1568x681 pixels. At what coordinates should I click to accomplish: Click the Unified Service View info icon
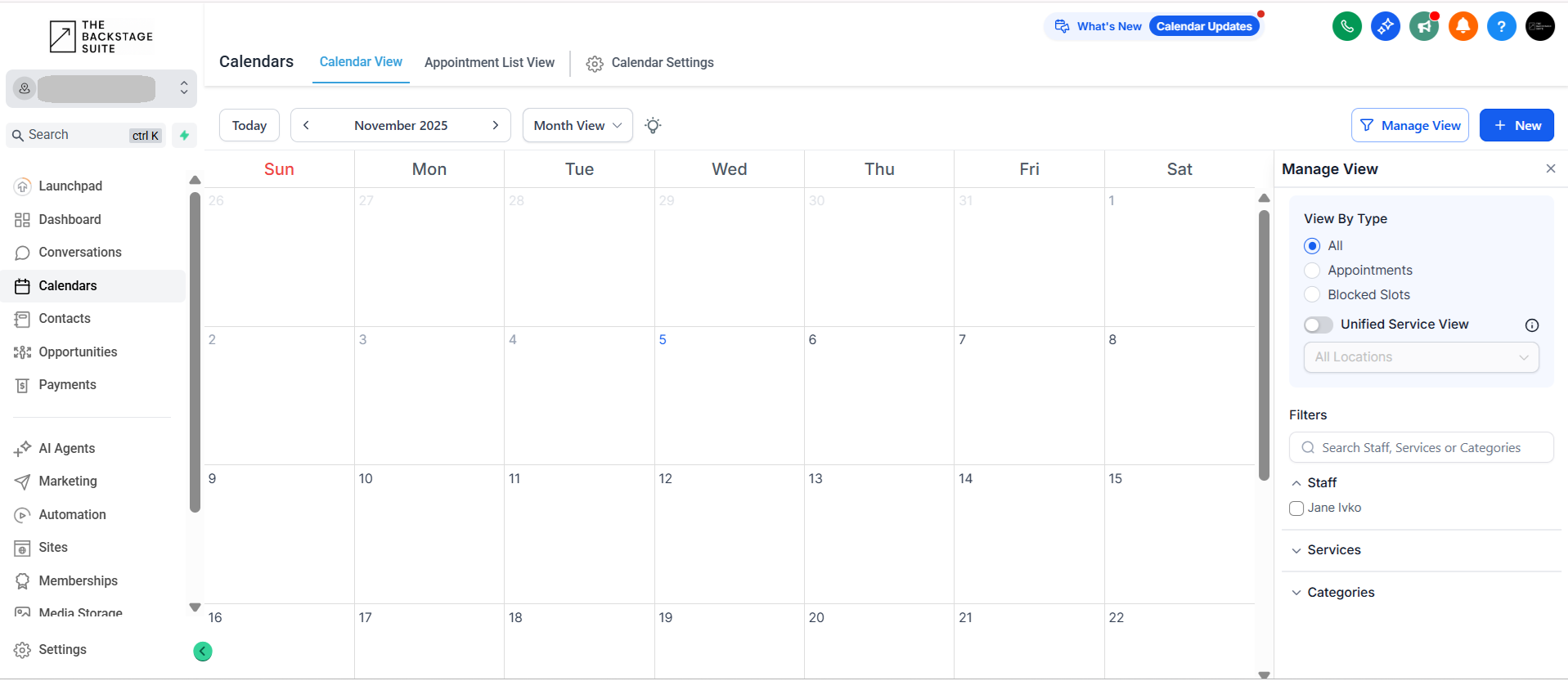point(1532,325)
